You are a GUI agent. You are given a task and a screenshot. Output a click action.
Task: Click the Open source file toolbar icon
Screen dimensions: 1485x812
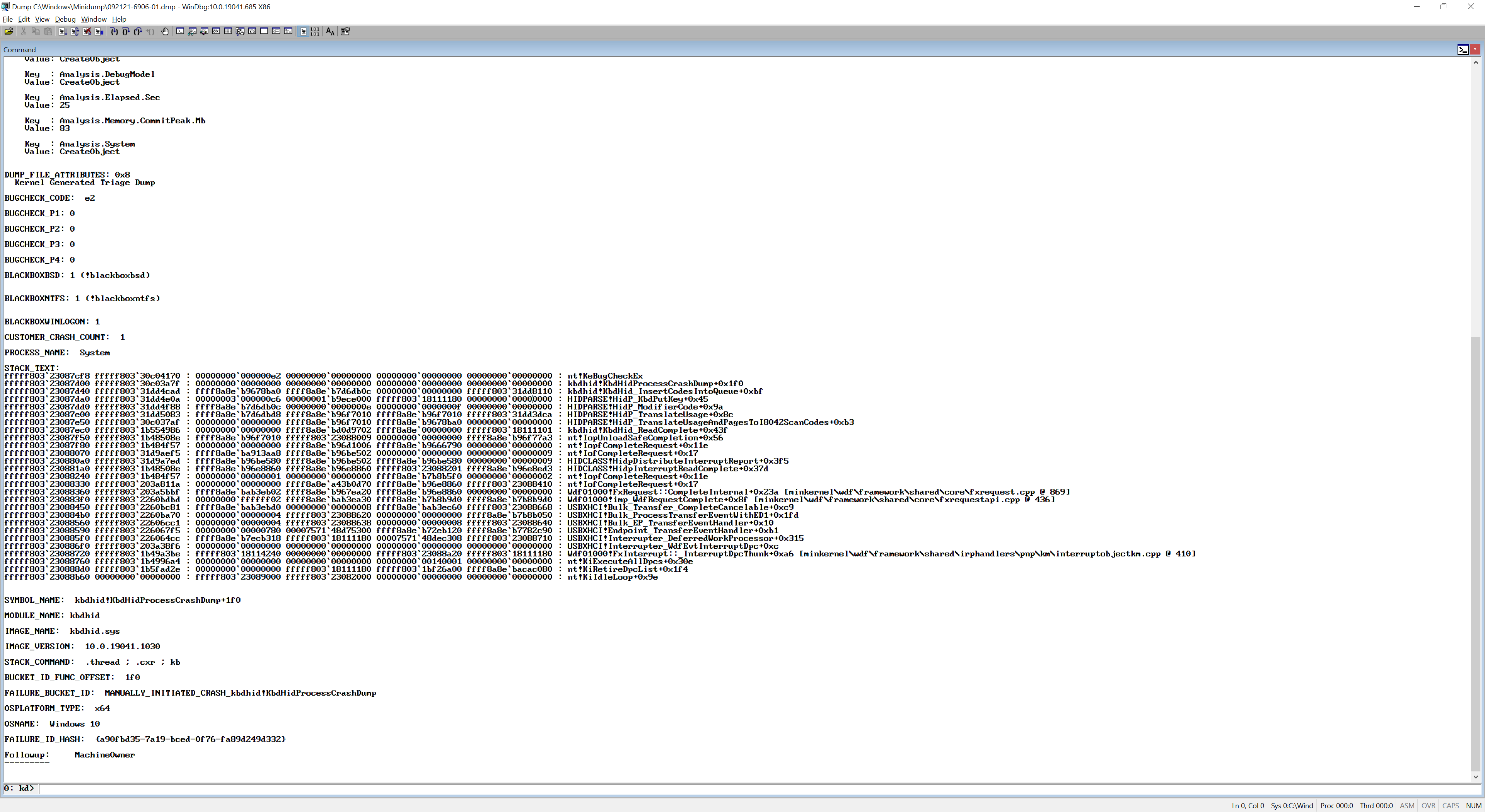coord(9,32)
